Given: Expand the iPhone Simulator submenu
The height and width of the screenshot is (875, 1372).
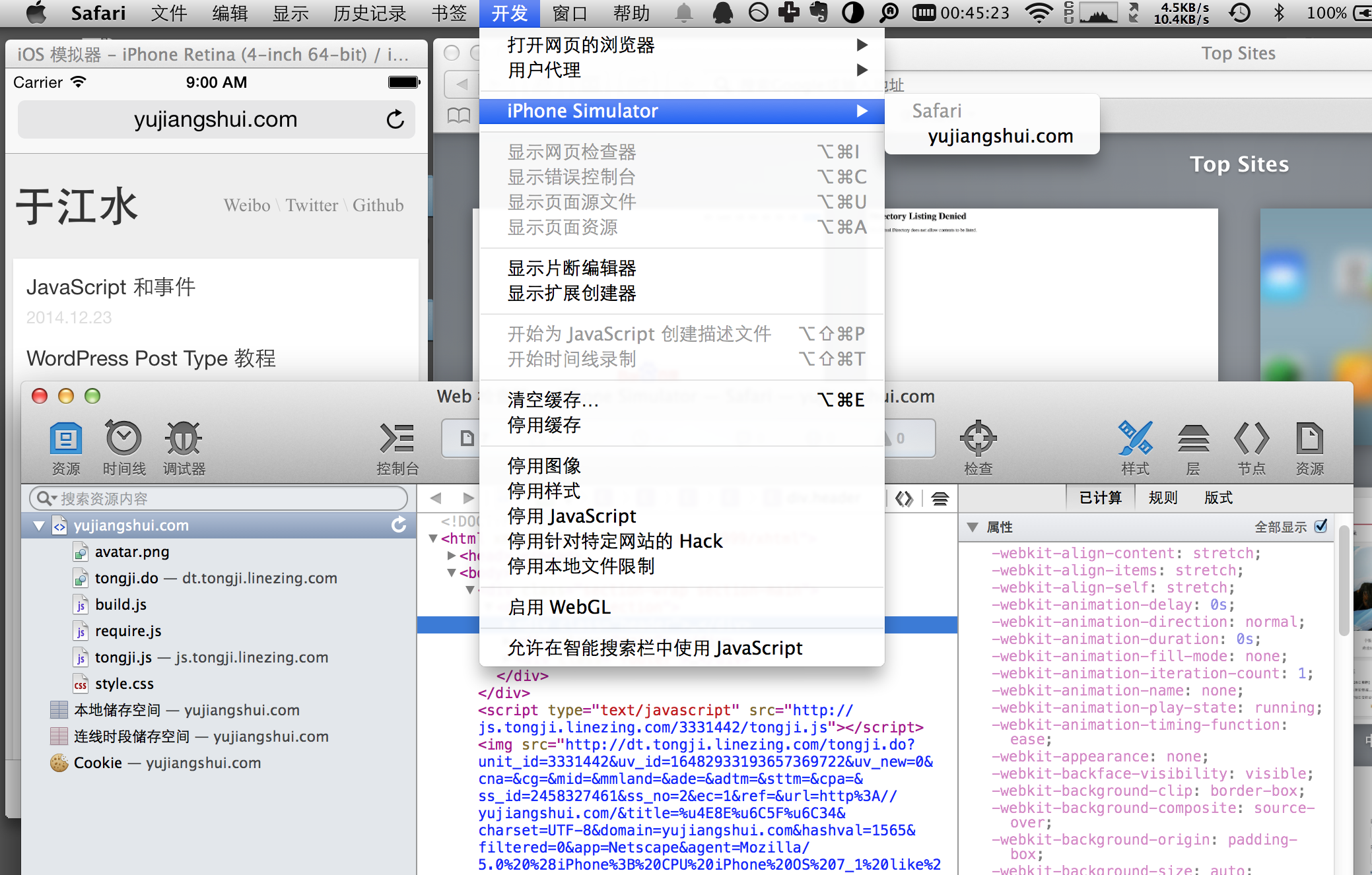Looking at the screenshot, I should coord(681,111).
